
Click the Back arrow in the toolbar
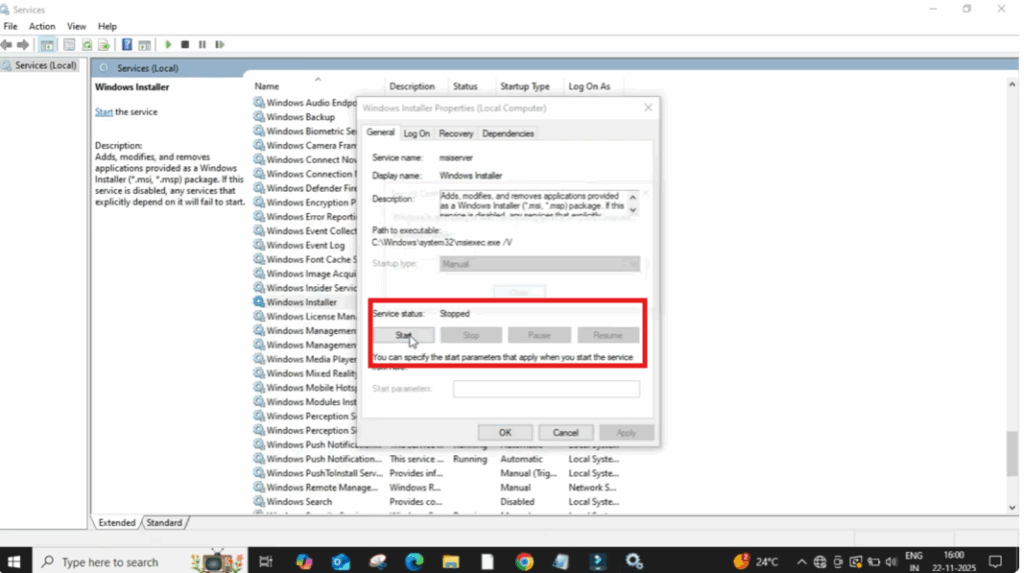(7, 44)
